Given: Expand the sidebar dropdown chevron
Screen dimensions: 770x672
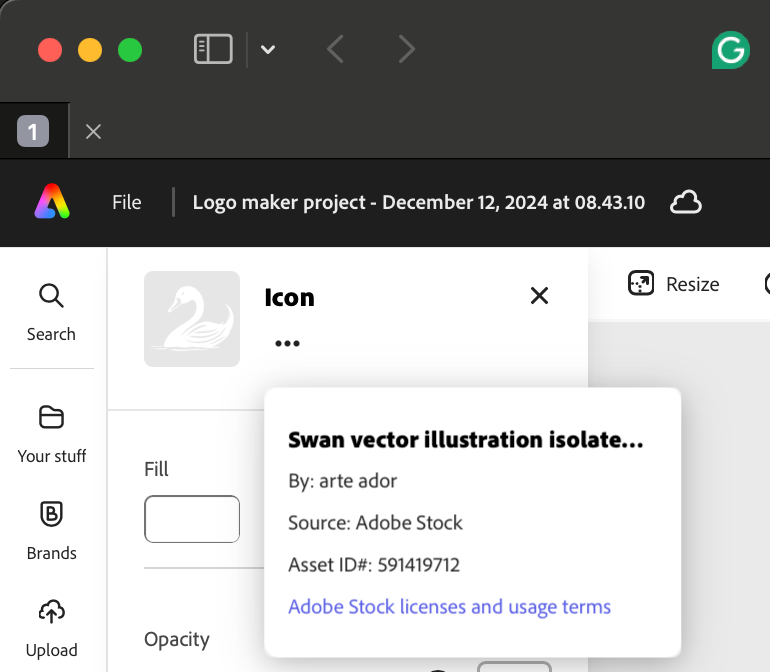Looking at the screenshot, I should click(x=268, y=49).
